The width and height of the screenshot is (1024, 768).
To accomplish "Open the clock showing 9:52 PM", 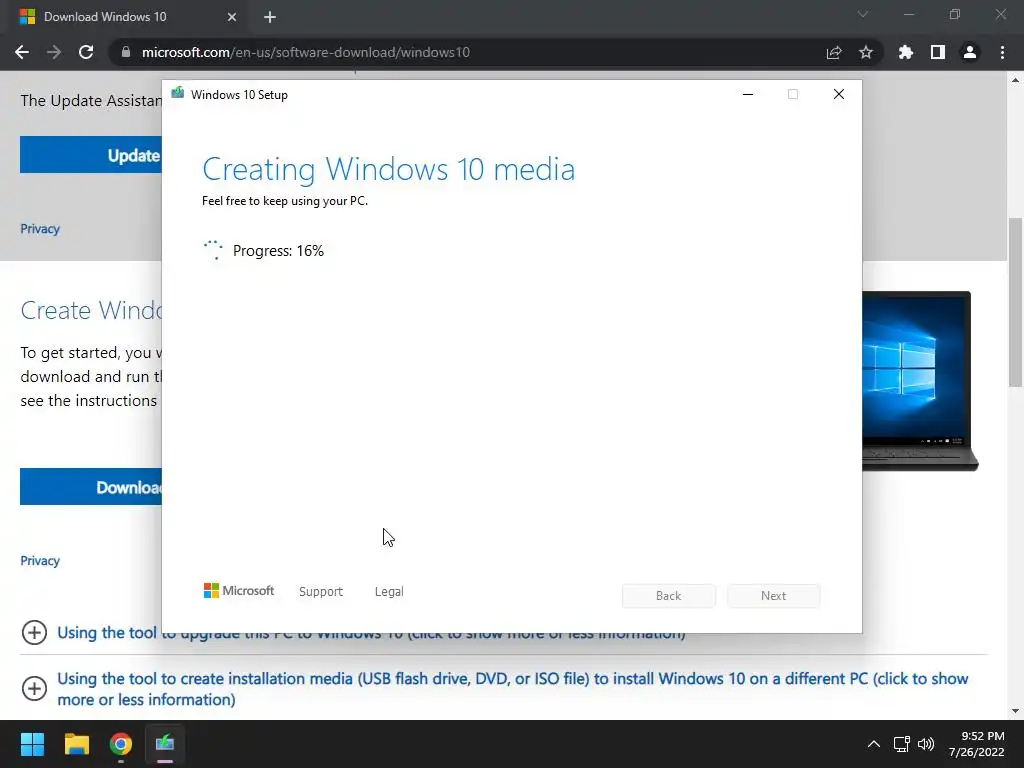I will click(976, 744).
